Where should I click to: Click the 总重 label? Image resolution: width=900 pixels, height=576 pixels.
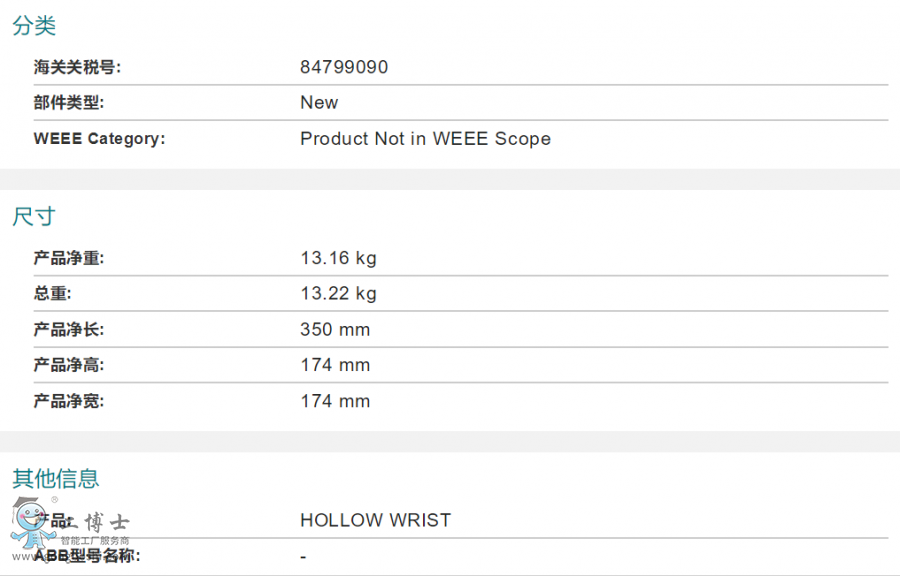[52, 294]
